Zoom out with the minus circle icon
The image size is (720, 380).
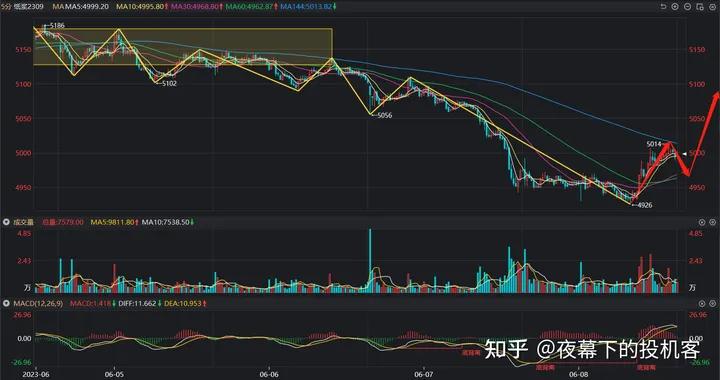(x=687, y=7)
